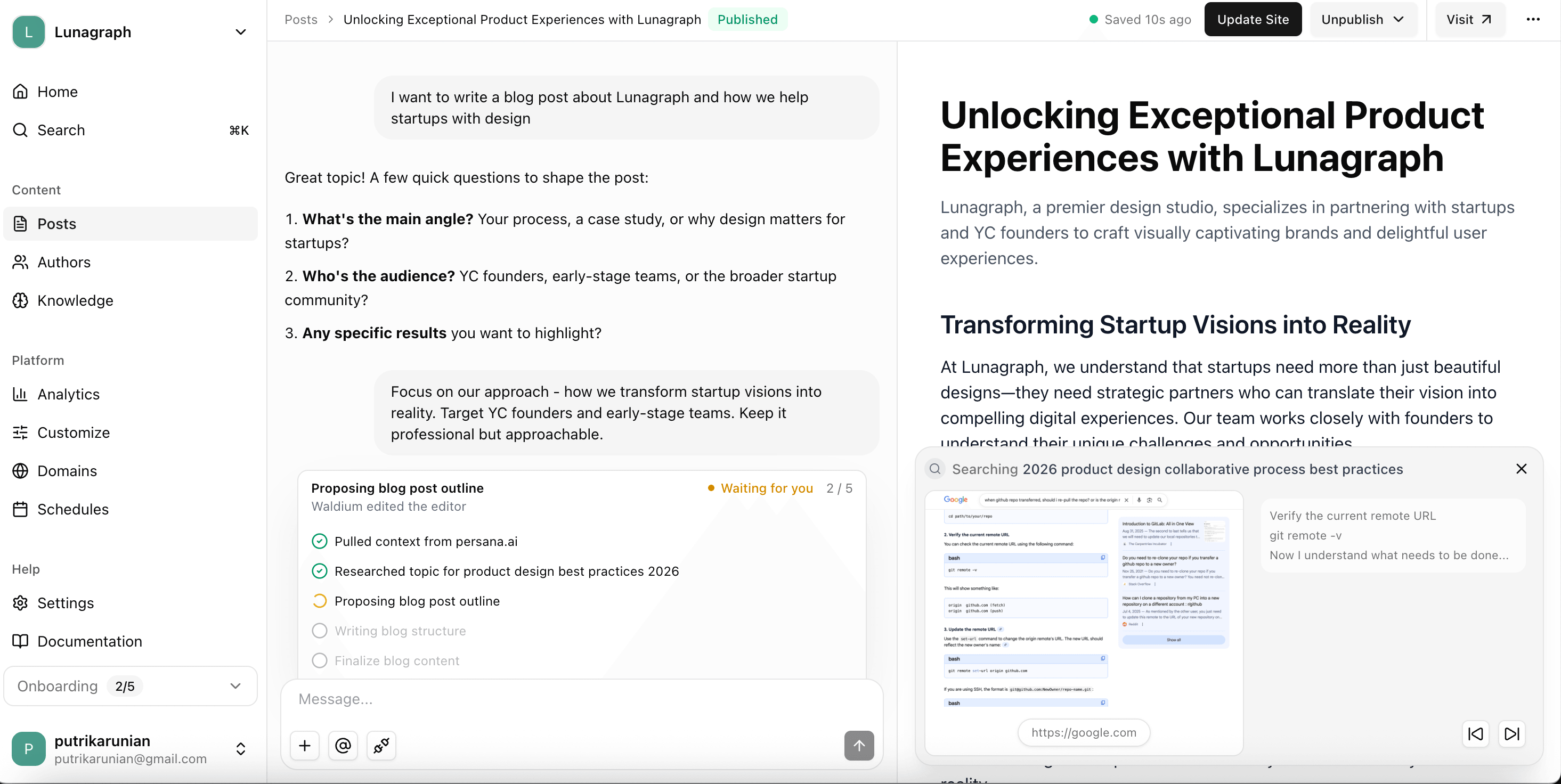The image size is (1561, 784).
Task: Open the Posts section icon in sidebar
Action: pos(20,224)
